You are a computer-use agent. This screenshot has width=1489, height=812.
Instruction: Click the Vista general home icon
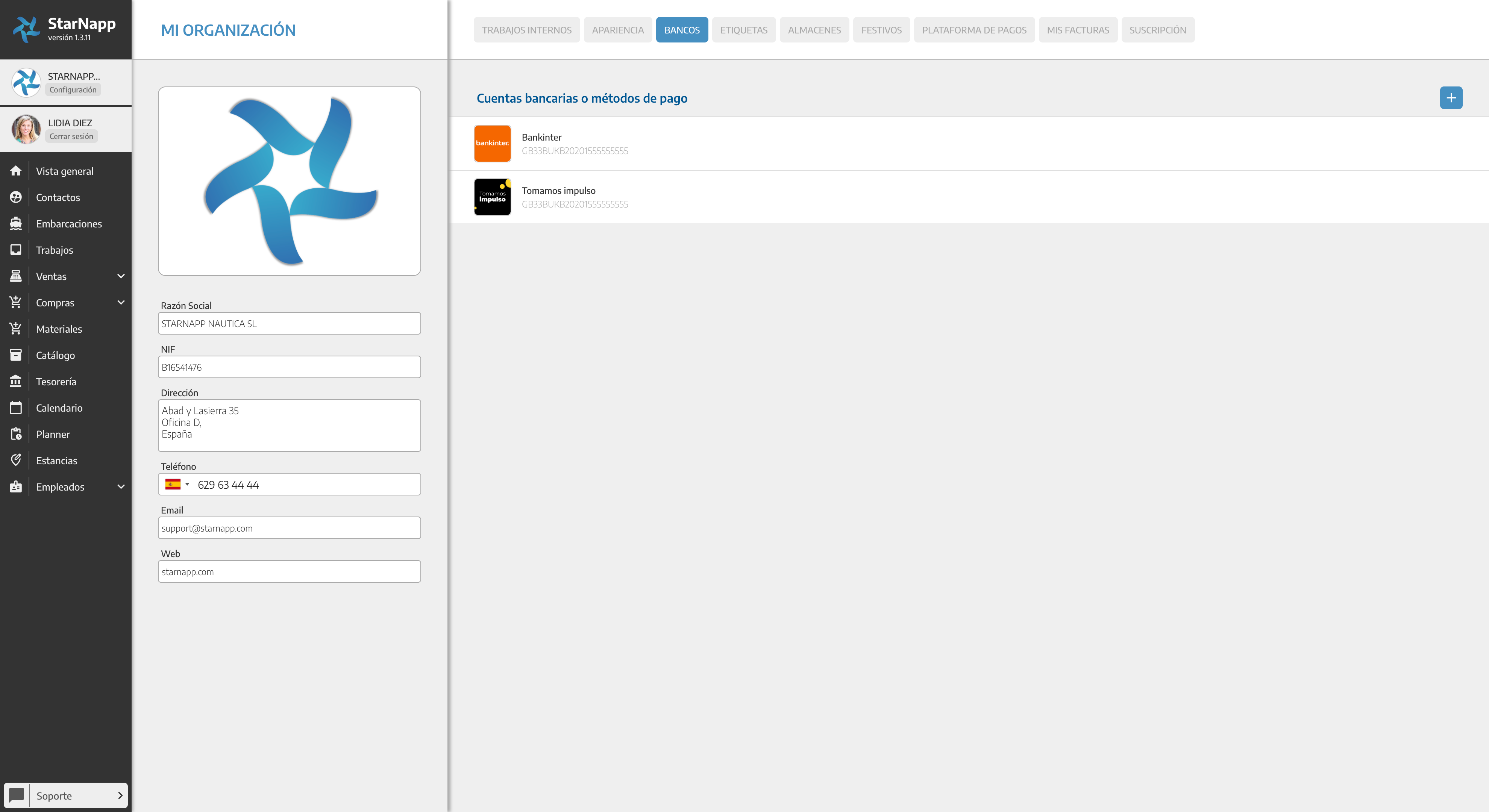(x=16, y=171)
